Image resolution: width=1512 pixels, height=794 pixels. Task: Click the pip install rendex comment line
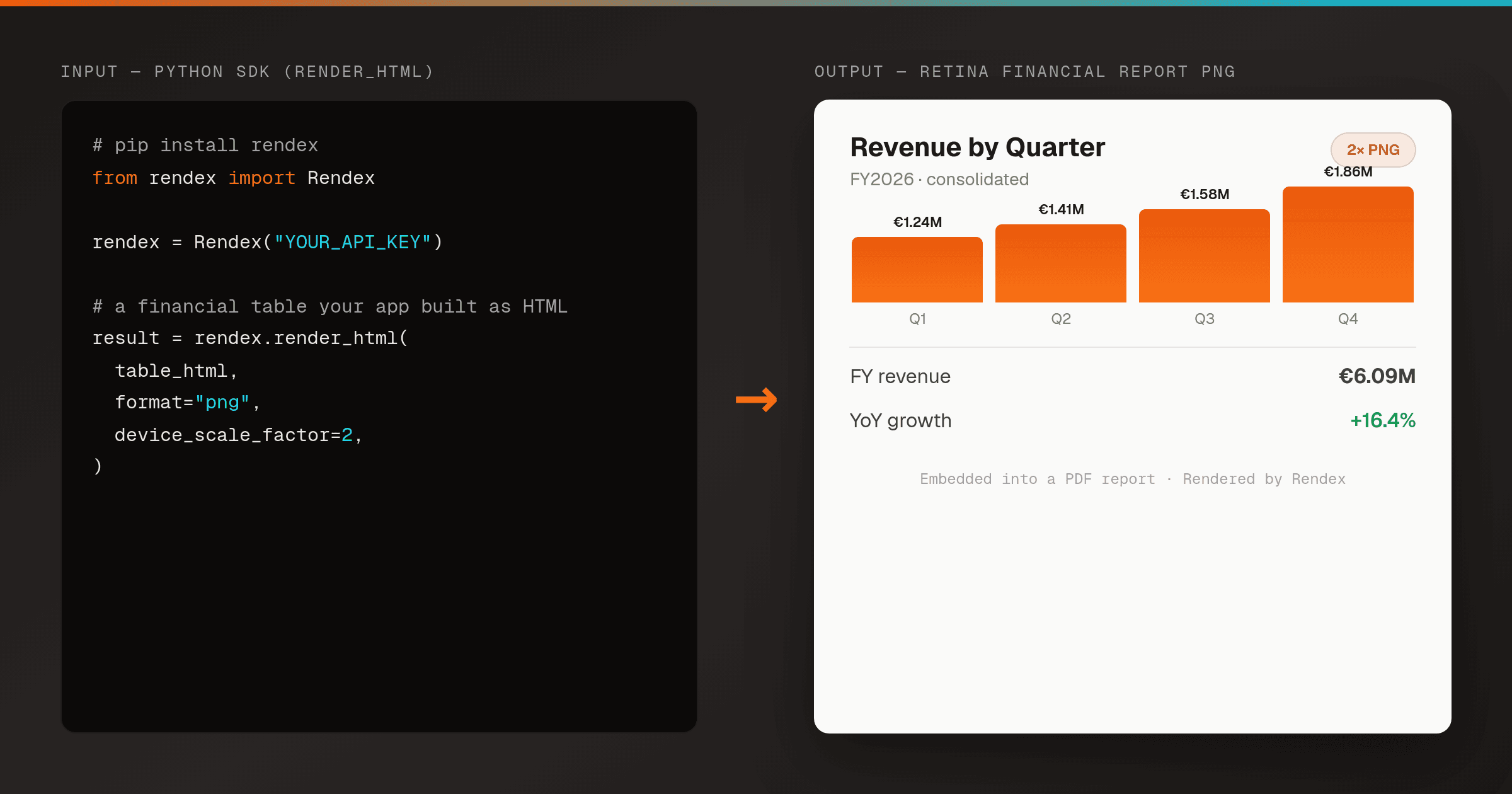(205, 146)
